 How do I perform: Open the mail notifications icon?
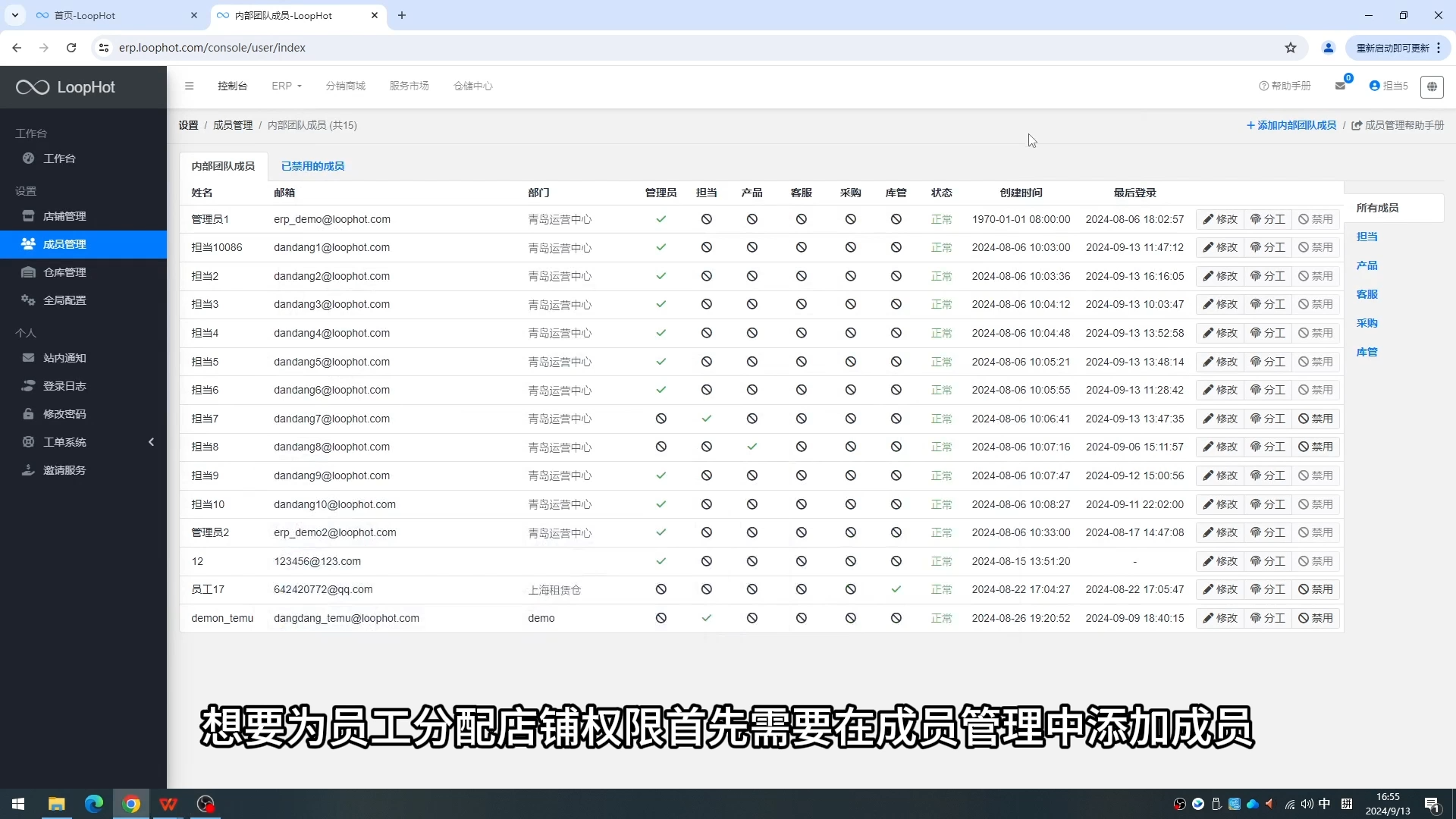(1340, 86)
